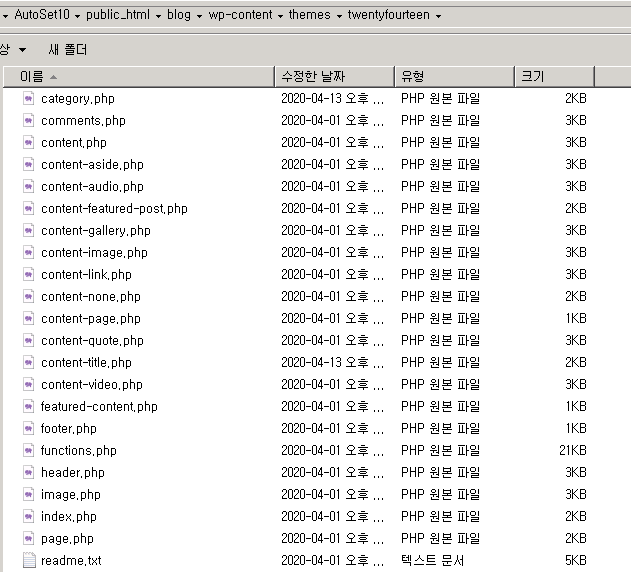Expand the wp-content breadcrumb dropdown arrow
Viewport: 631px width, 572px height.
click(280, 17)
